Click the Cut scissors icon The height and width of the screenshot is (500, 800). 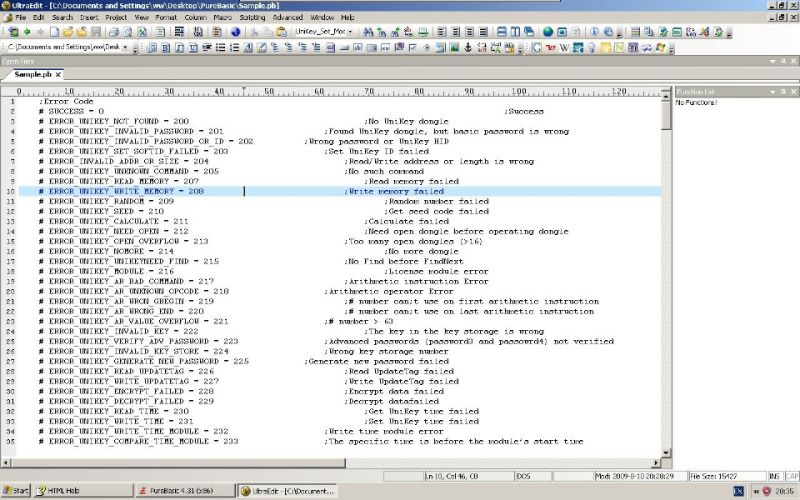[254, 32]
